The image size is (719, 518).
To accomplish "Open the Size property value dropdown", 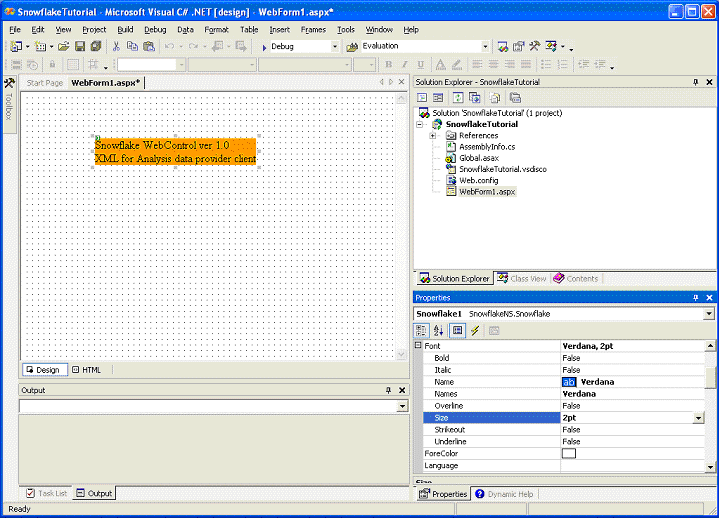I will [x=698, y=418].
